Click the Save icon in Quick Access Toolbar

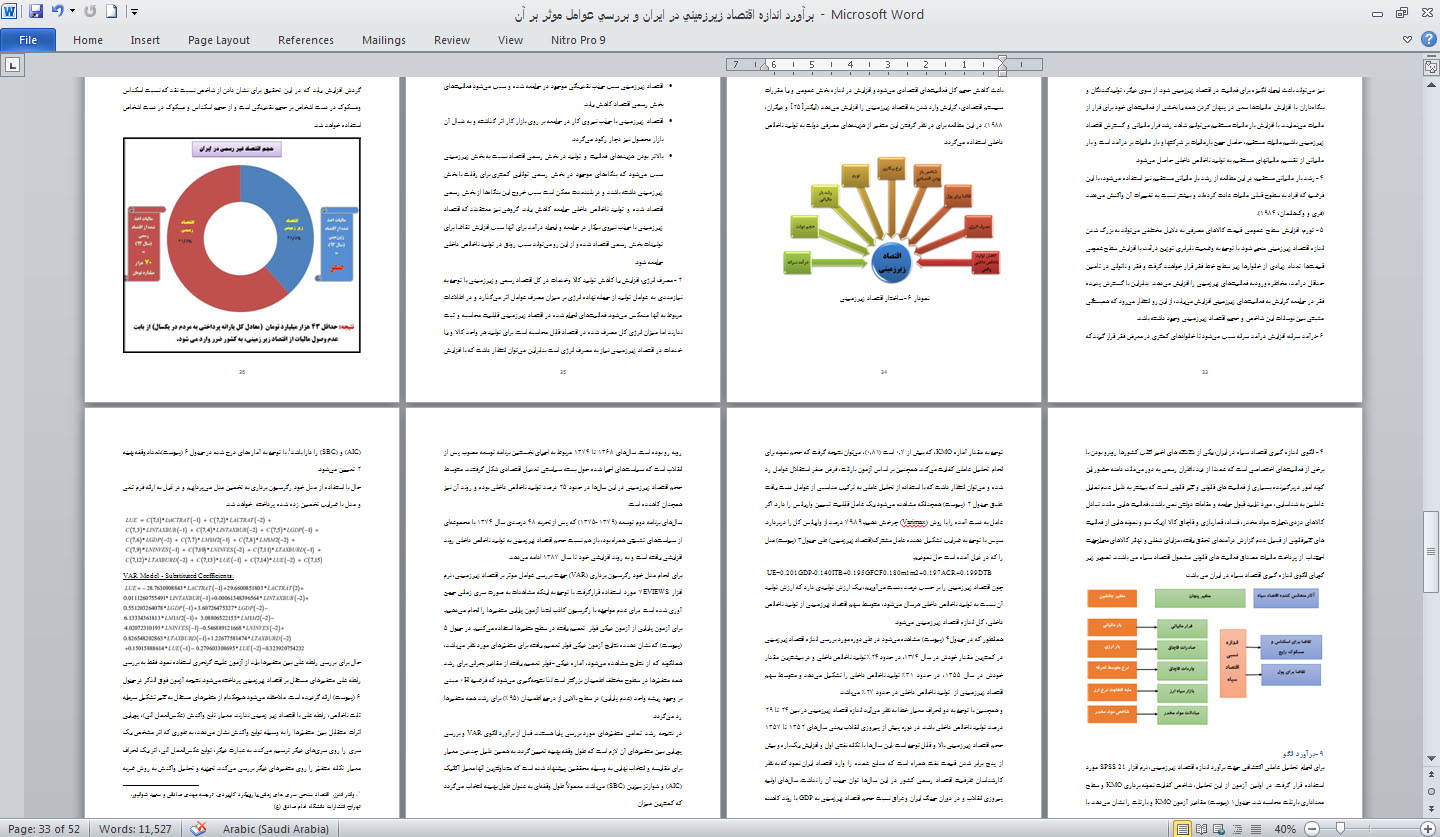(x=36, y=13)
